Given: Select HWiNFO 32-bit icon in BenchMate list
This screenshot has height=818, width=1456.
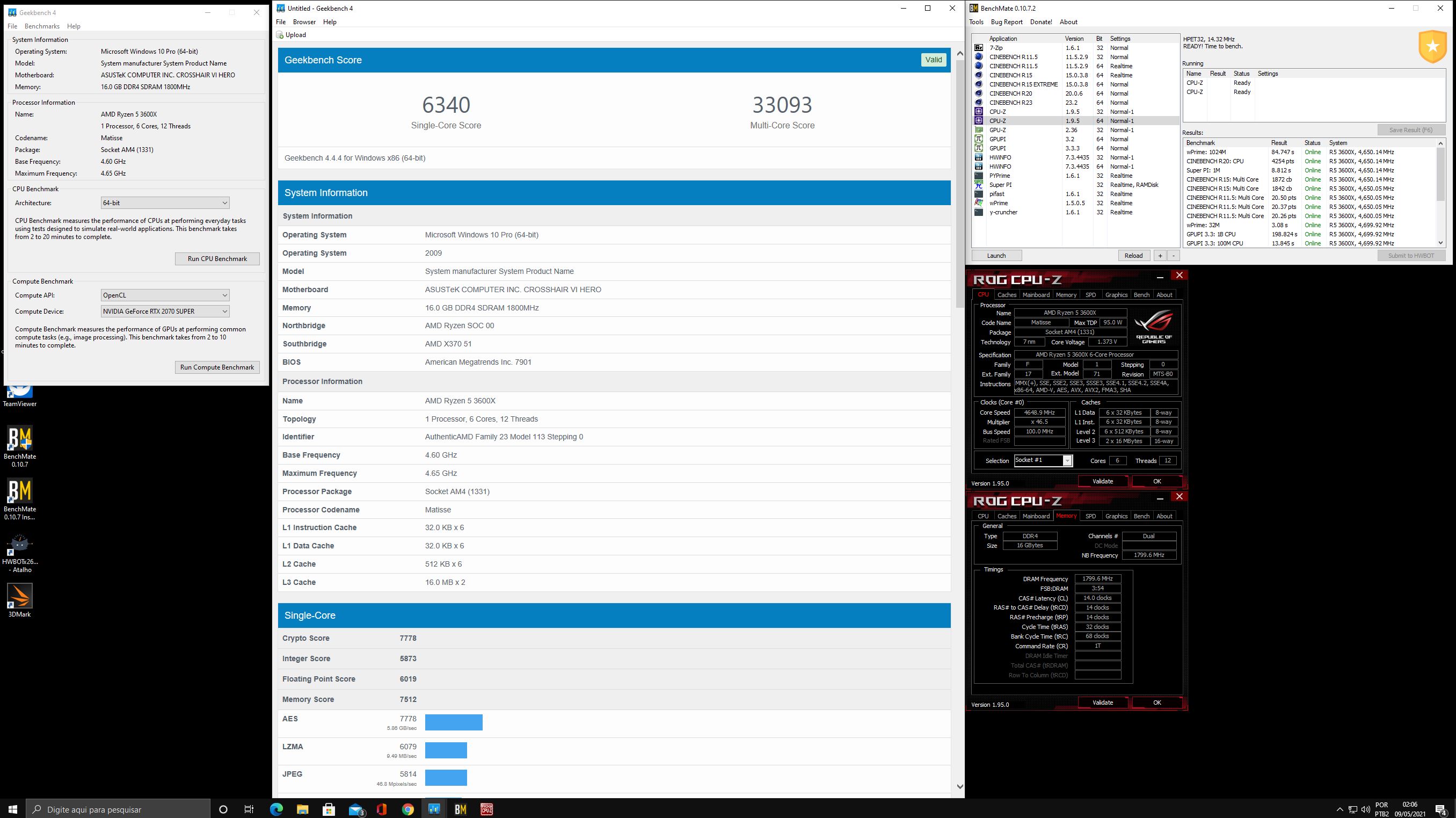Looking at the screenshot, I should (x=979, y=157).
